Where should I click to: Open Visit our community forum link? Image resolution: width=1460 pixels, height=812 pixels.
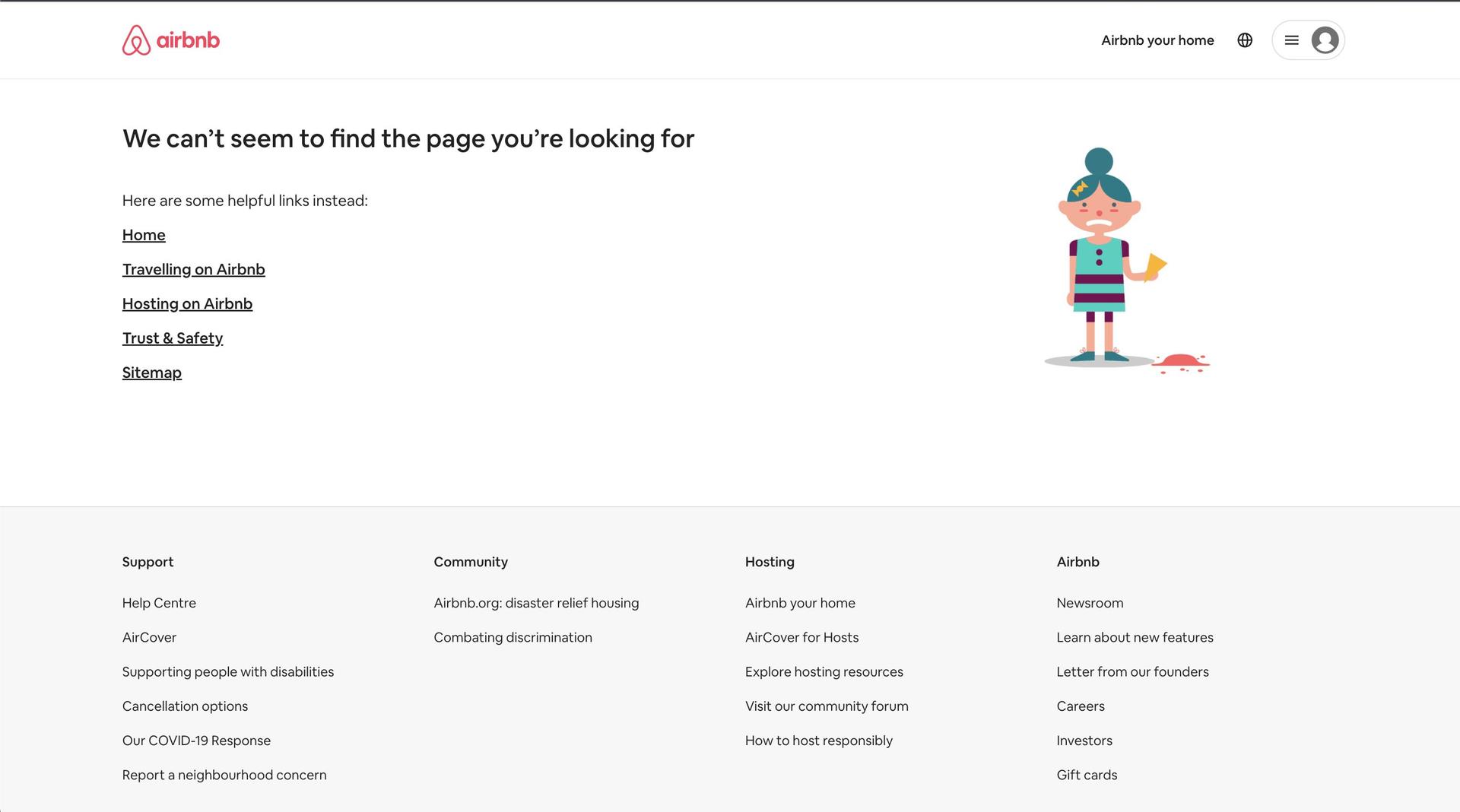[827, 706]
